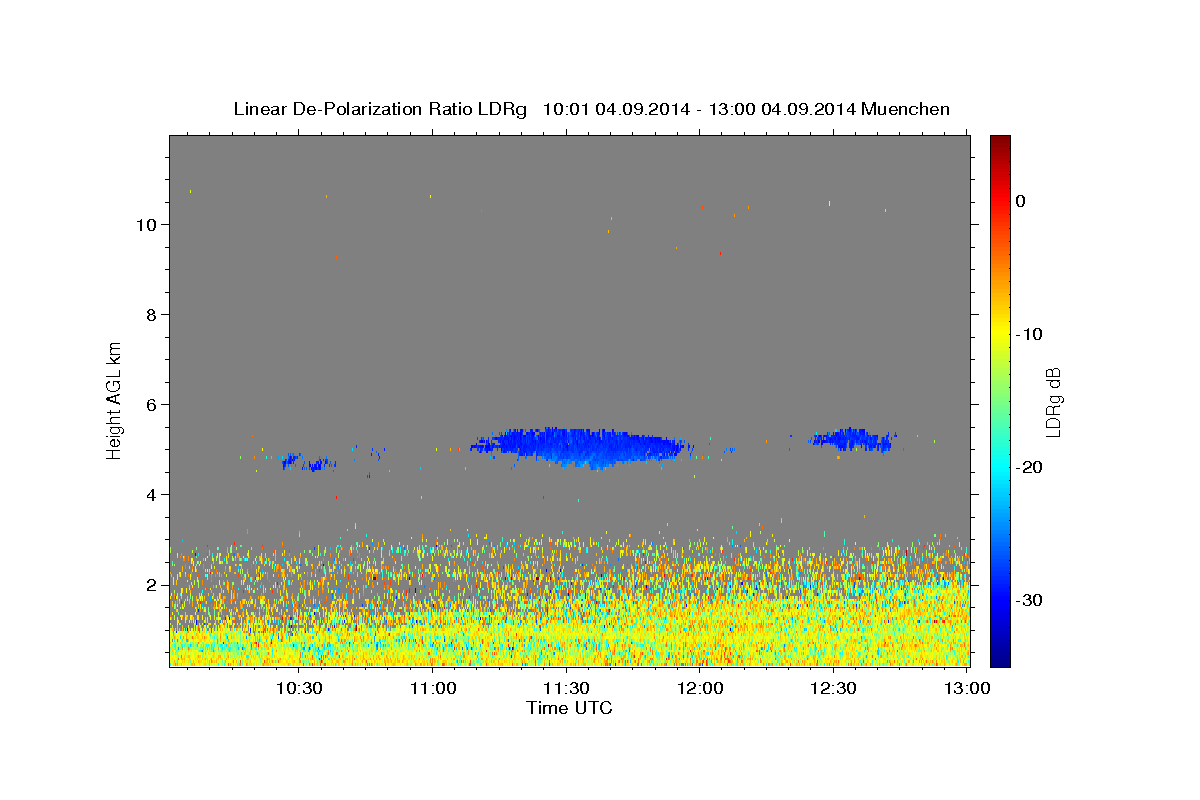Click the height tick label '2'
This screenshot has width=1200, height=800.
click(x=152, y=584)
